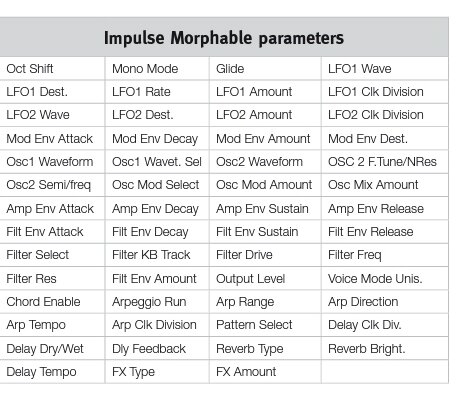Screen dimensions: 465x399
Task: Click the Osc Mix Amount cell
Action: (x=385, y=185)
